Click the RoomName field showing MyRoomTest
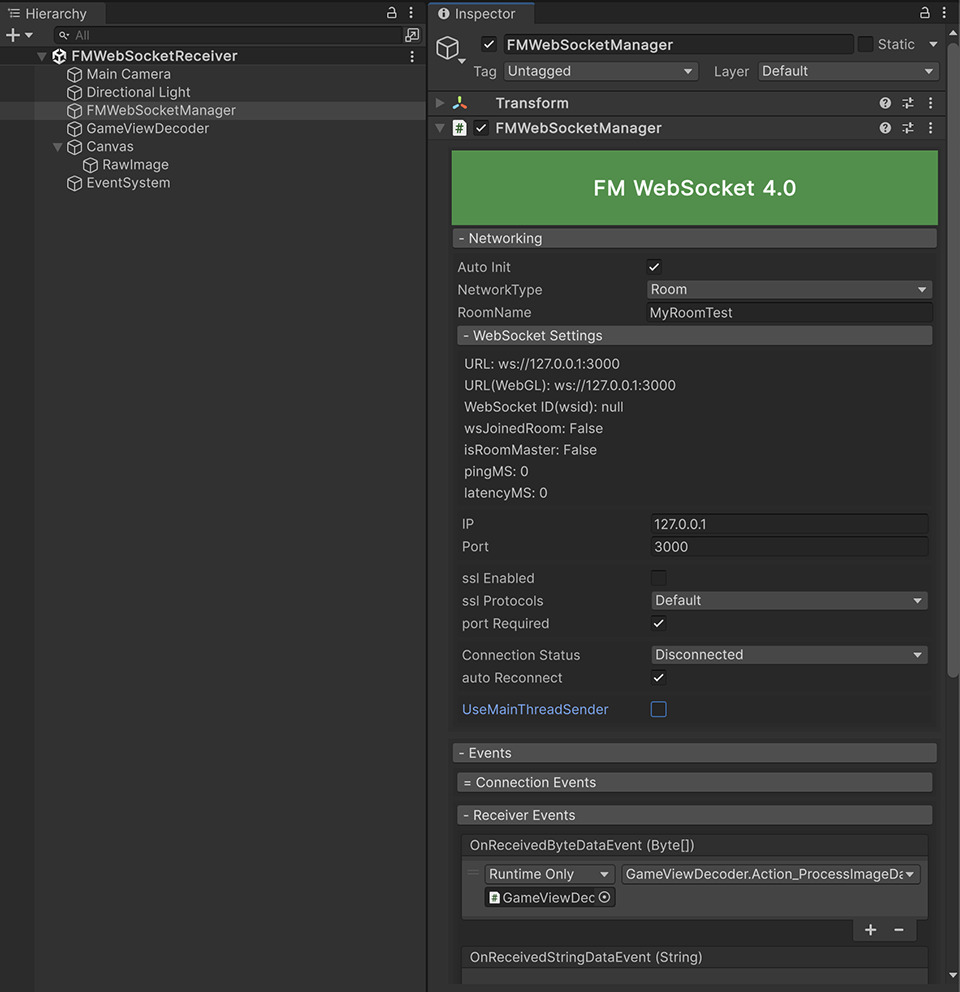The image size is (960, 992). (789, 312)
